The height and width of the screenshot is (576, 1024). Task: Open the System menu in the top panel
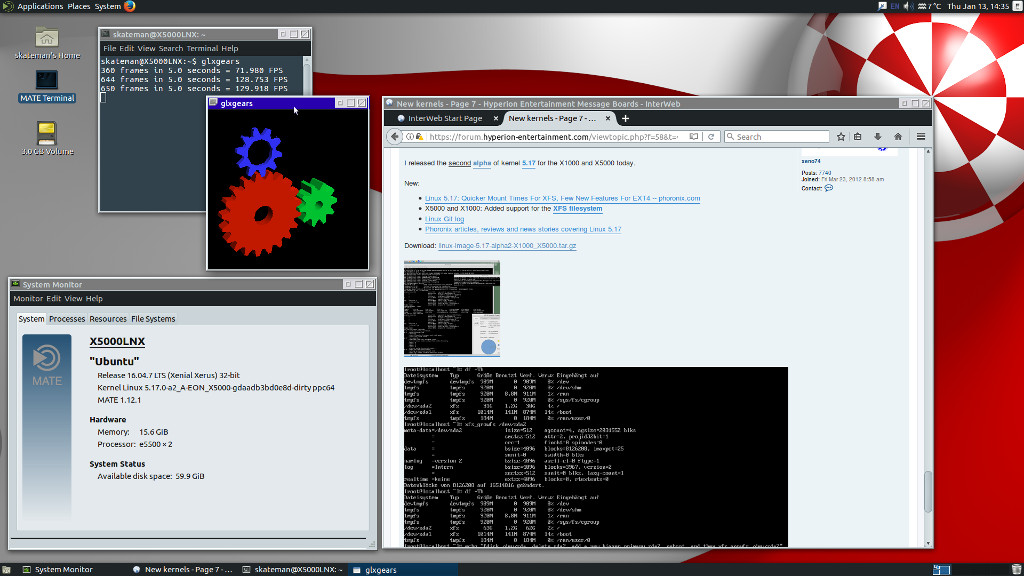pyautogui.click(x=108, y=6)
